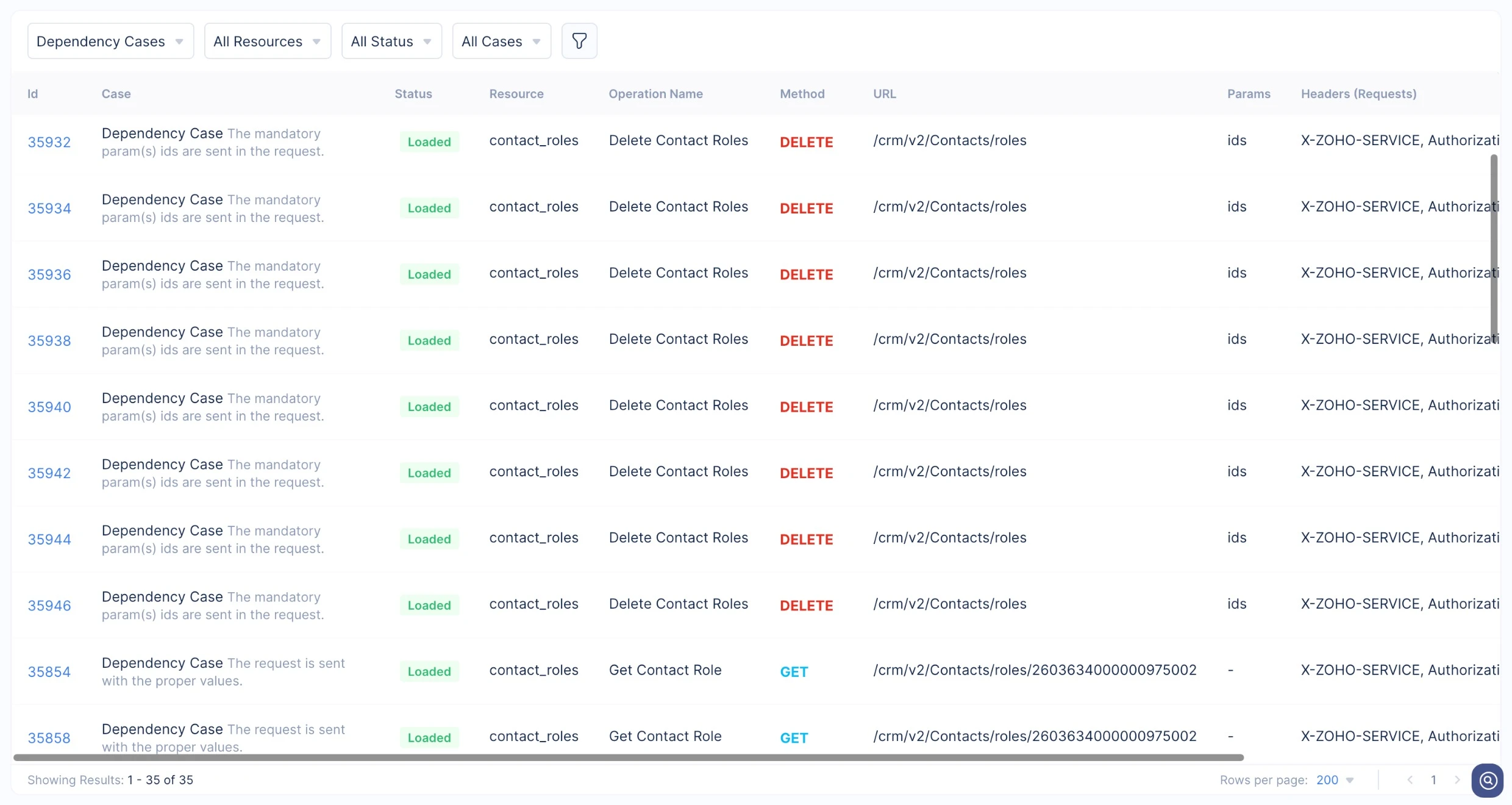
Task: Click the Method column header
Action: click(802, 94)
